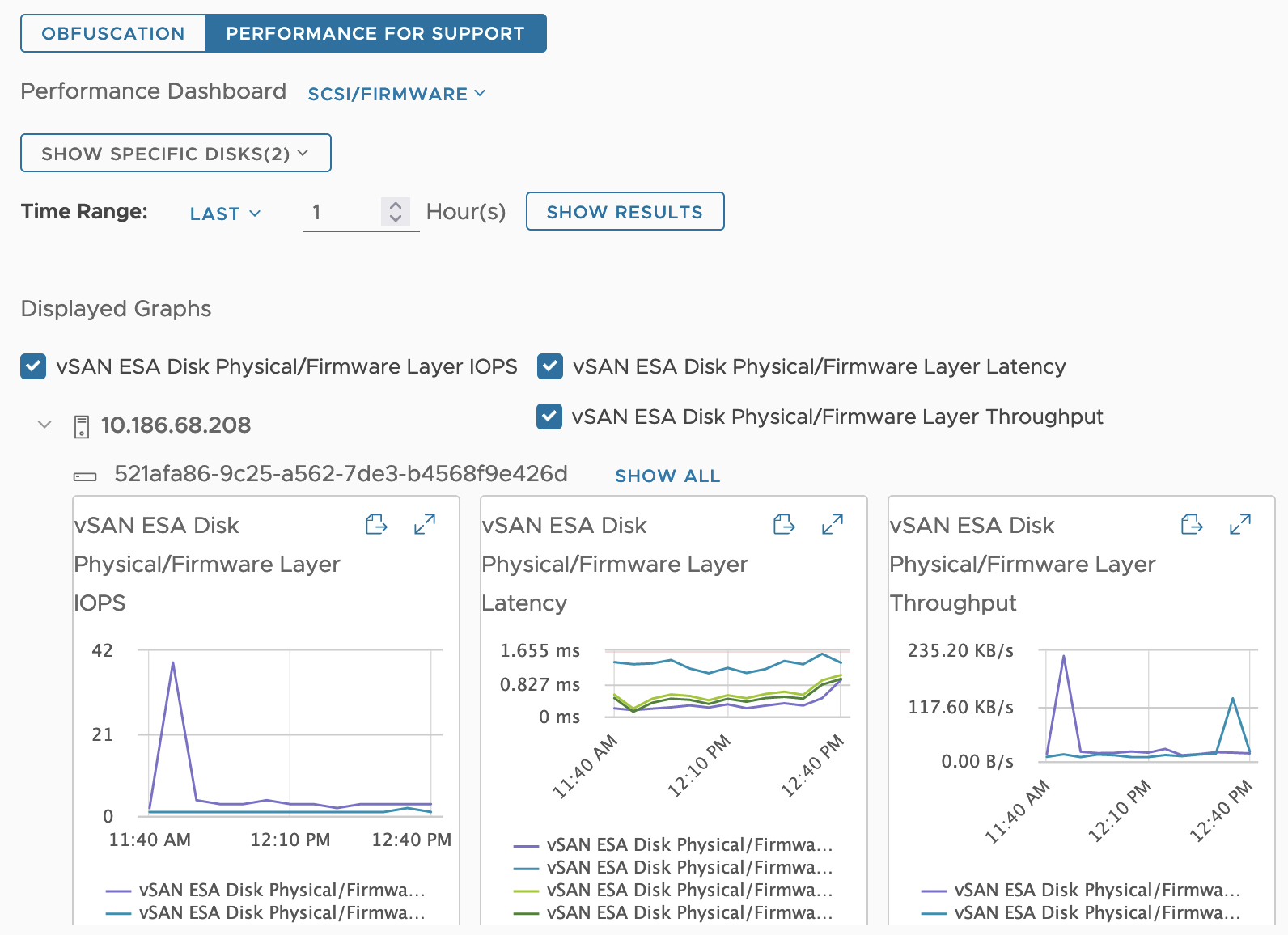1288x935 pixels.
Task: Export the Throughput graph data
Action: coord(1192,525)
